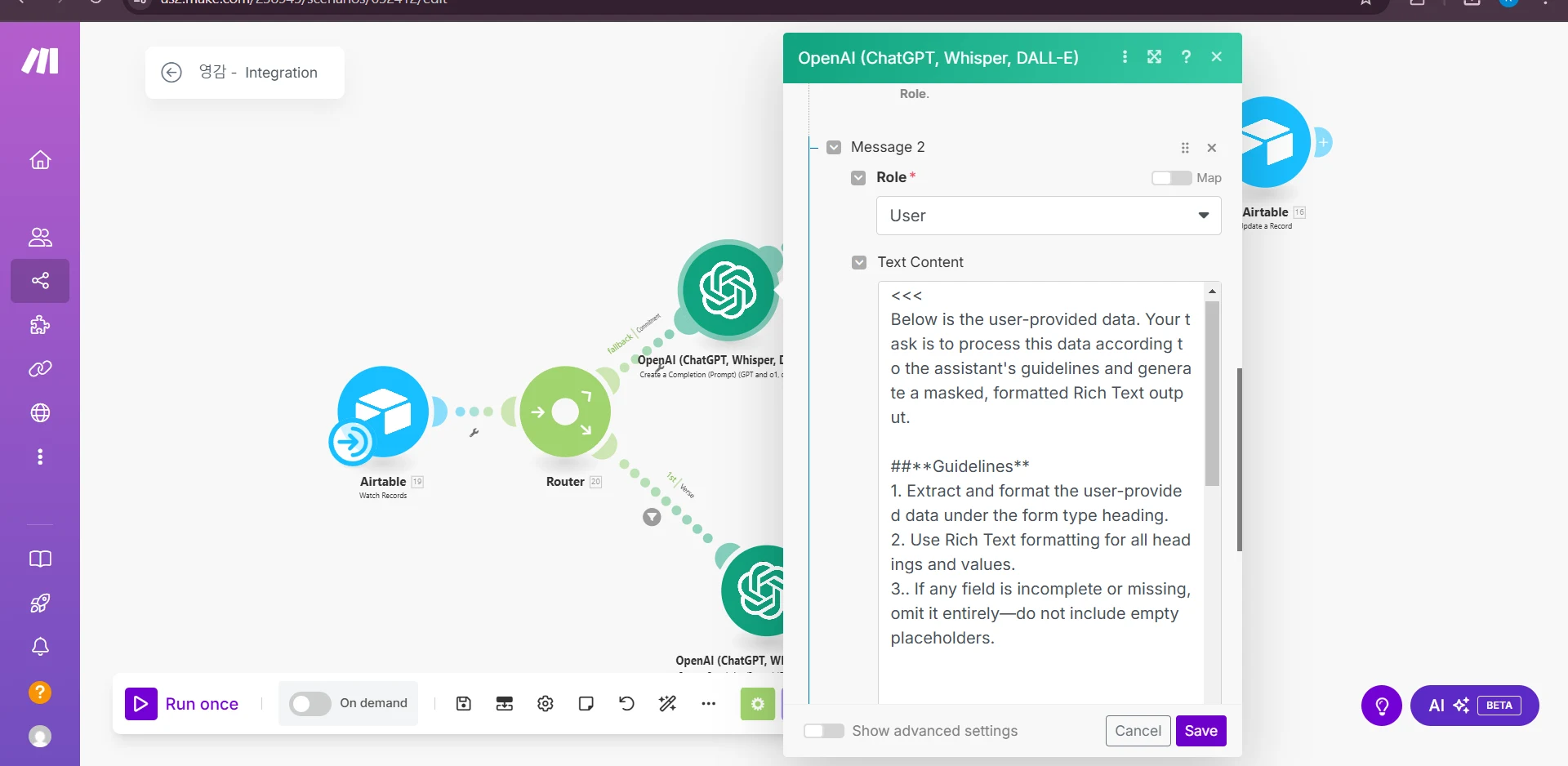1568x766 pixels.
Task: Open scenario settings gear
Action: coord(546,704)
